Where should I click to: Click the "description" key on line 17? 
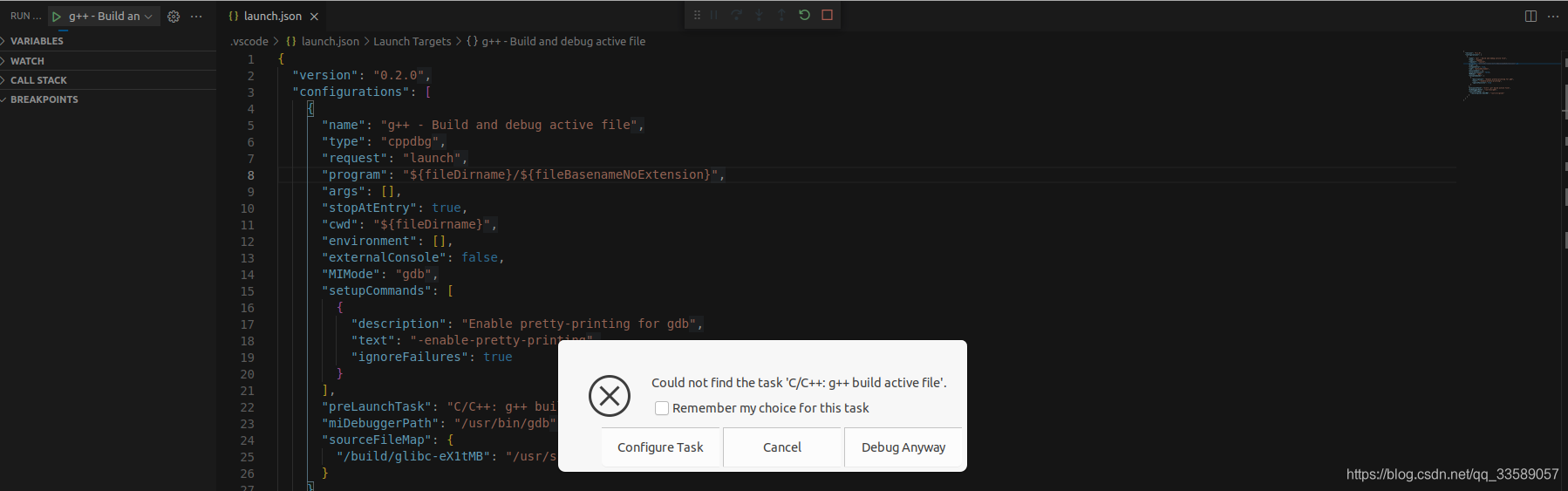[399, 324]
